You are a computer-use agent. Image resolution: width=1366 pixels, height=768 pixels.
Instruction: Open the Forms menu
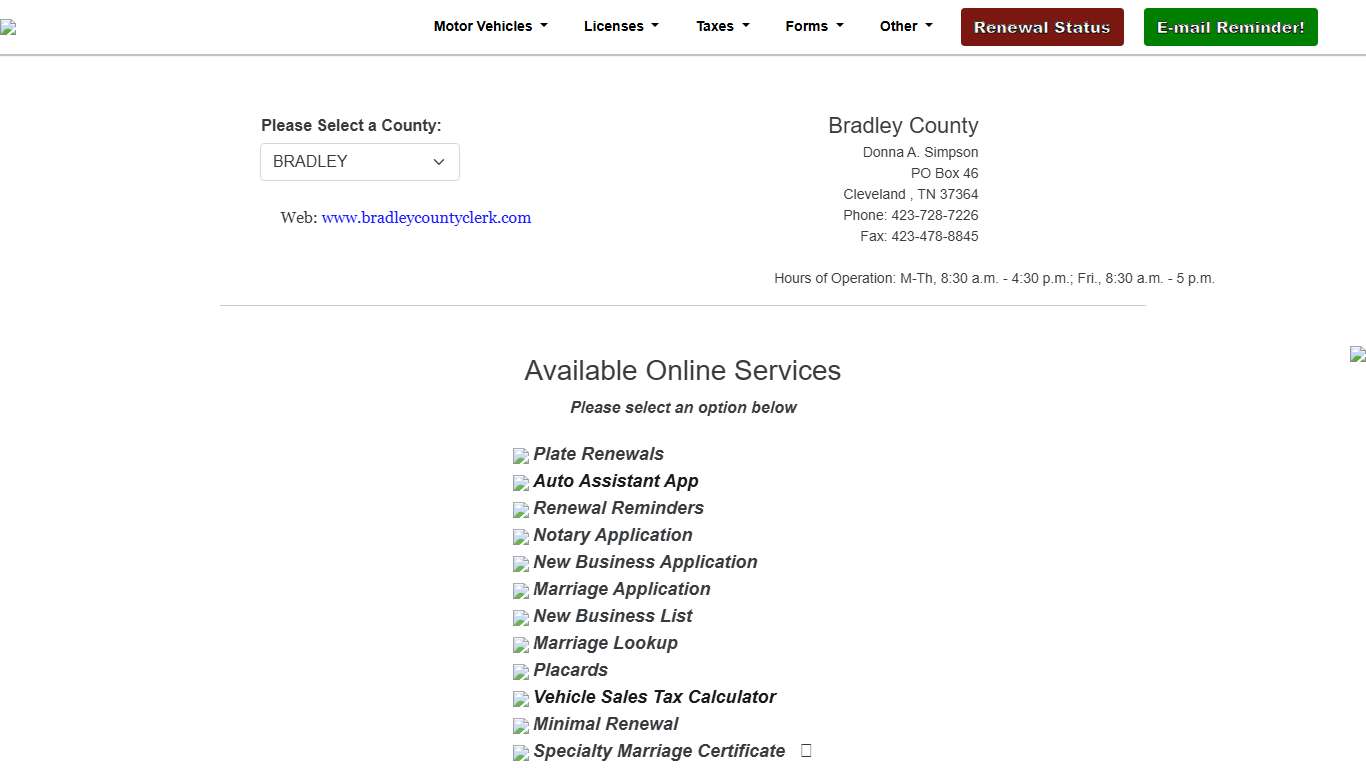[814, 27]
